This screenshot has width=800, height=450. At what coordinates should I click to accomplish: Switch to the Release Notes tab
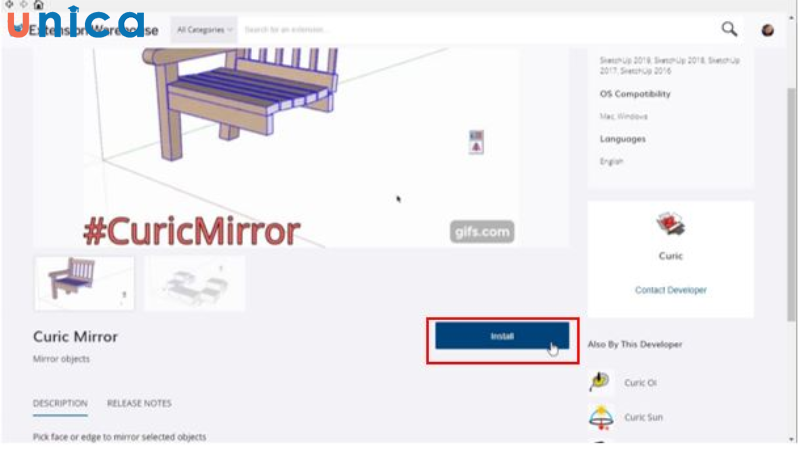(x=139, y=403)
